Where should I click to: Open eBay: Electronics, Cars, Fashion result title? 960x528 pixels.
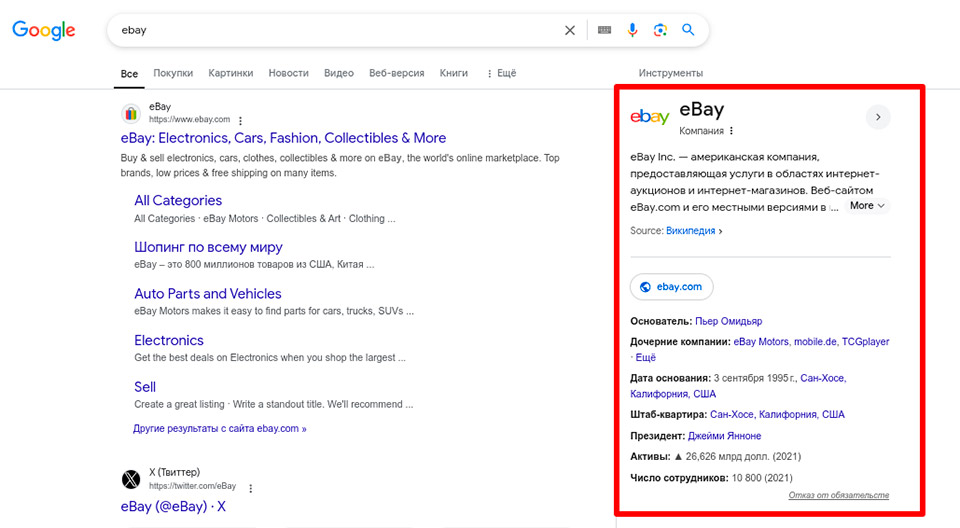[x=283, y=138]
